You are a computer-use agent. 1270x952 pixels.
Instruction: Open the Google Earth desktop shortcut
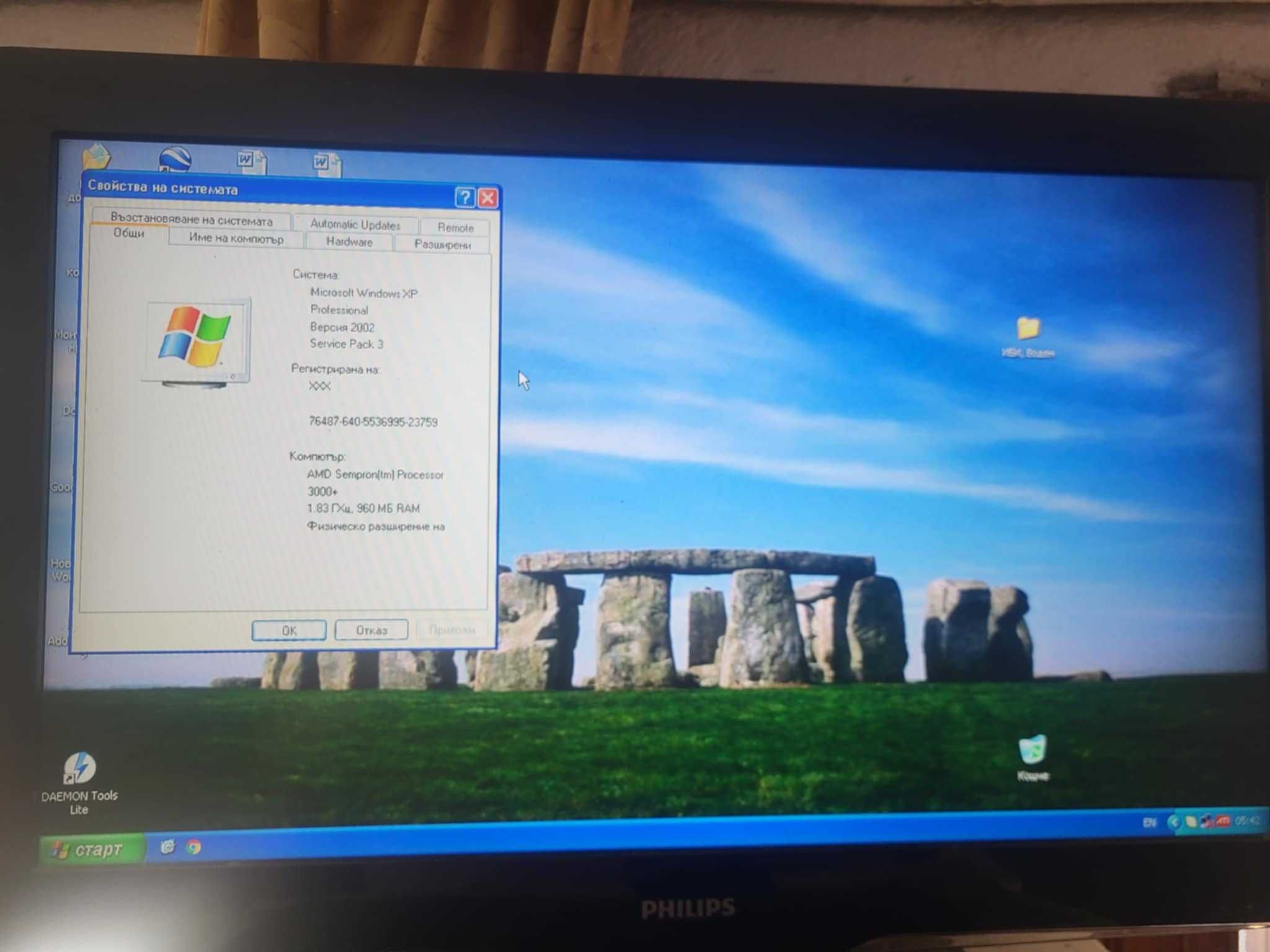tap(174, 160)
